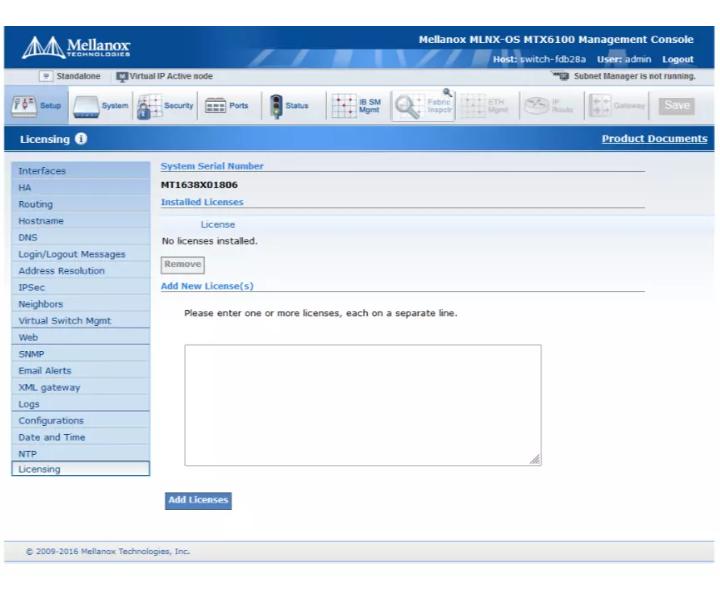The height and width of the screenshot is (600, 720).
Task: Open the IPSec sidebar page
Action: [80, 287]
